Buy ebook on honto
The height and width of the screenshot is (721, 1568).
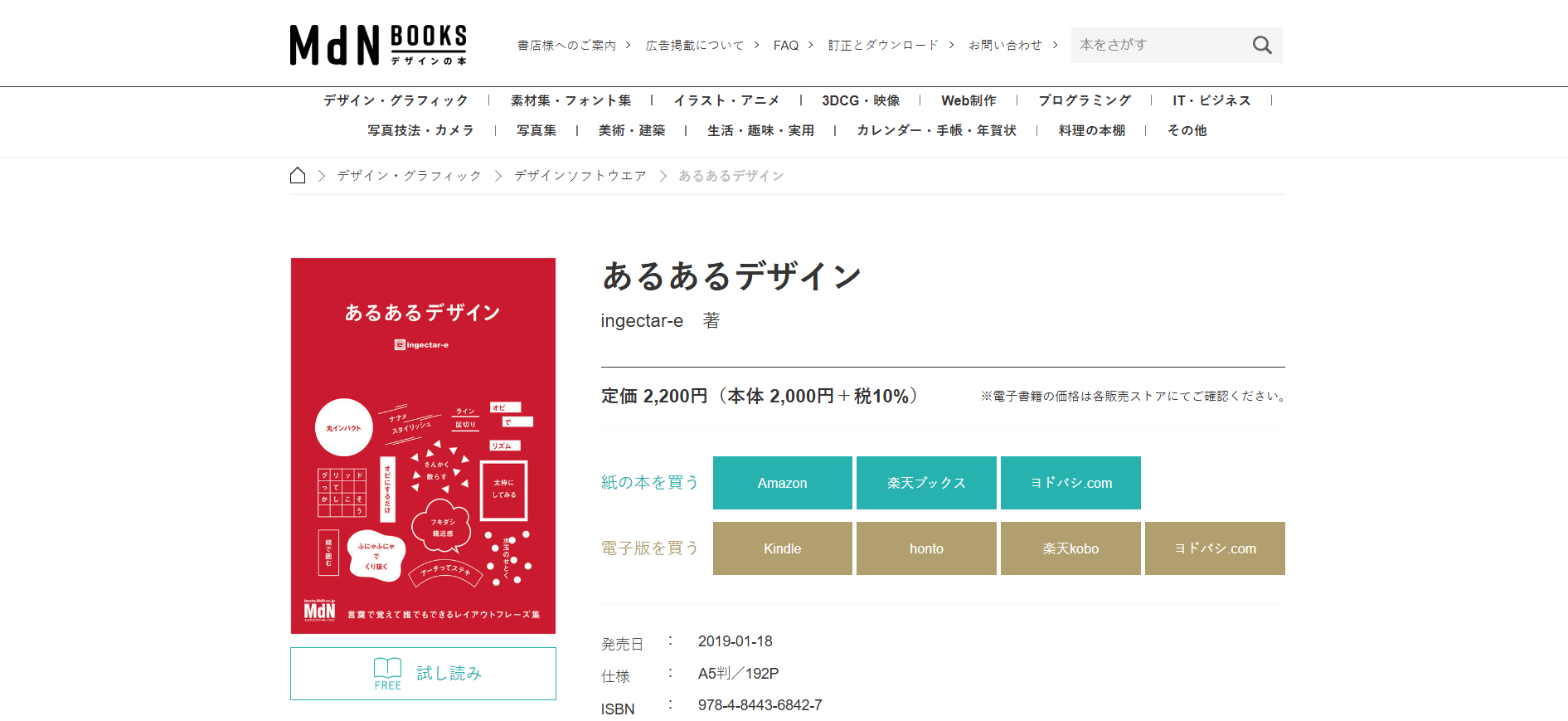926,548
